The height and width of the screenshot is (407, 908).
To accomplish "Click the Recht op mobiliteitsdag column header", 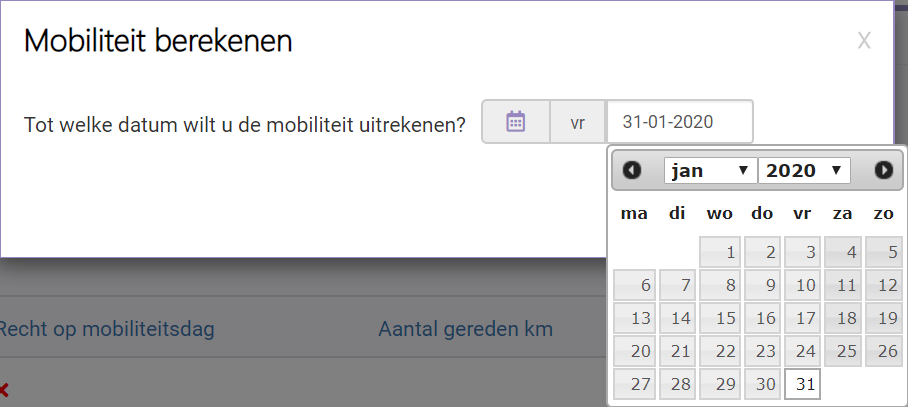I will click(106, 329).
